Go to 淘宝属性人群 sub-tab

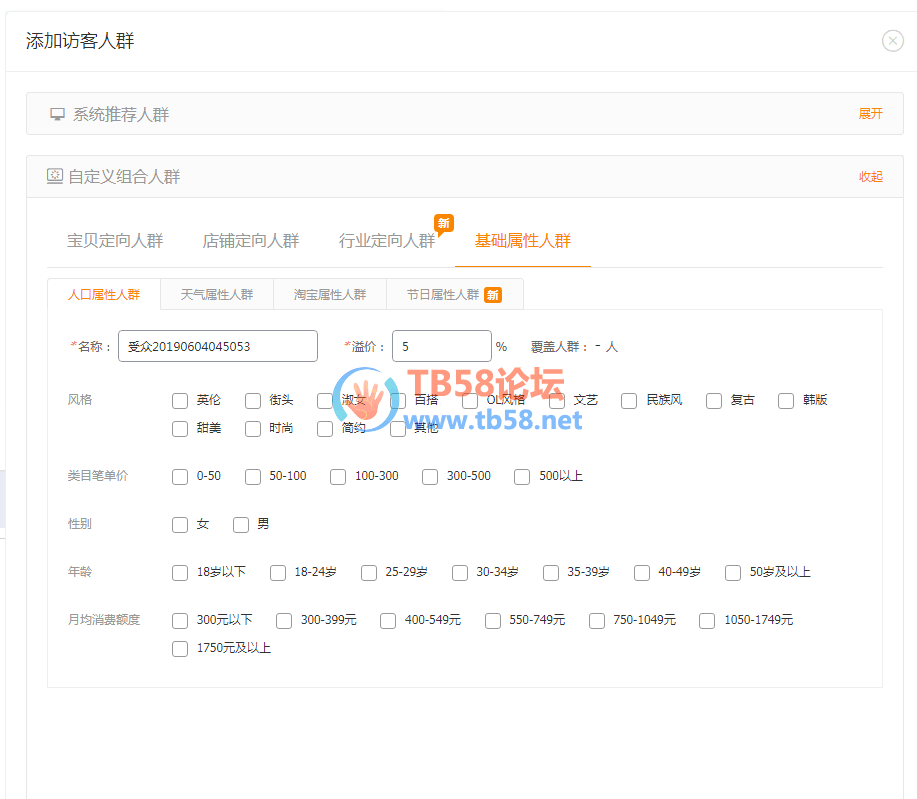click(x=330, y=295)
